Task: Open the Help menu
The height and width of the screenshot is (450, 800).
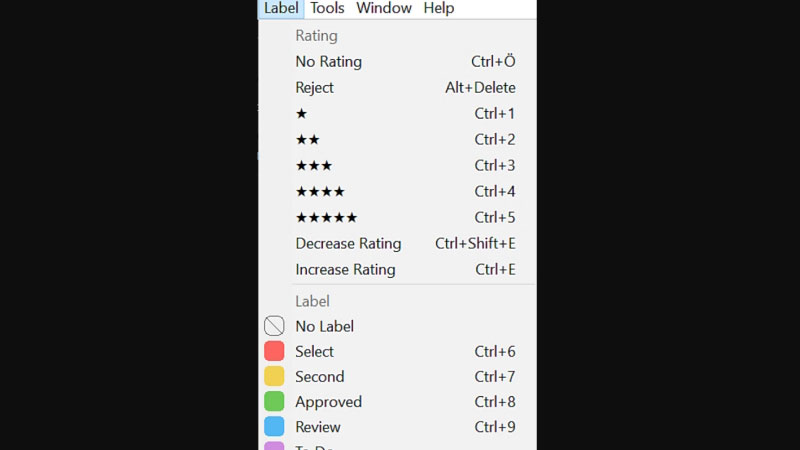Action: [439, 8]
